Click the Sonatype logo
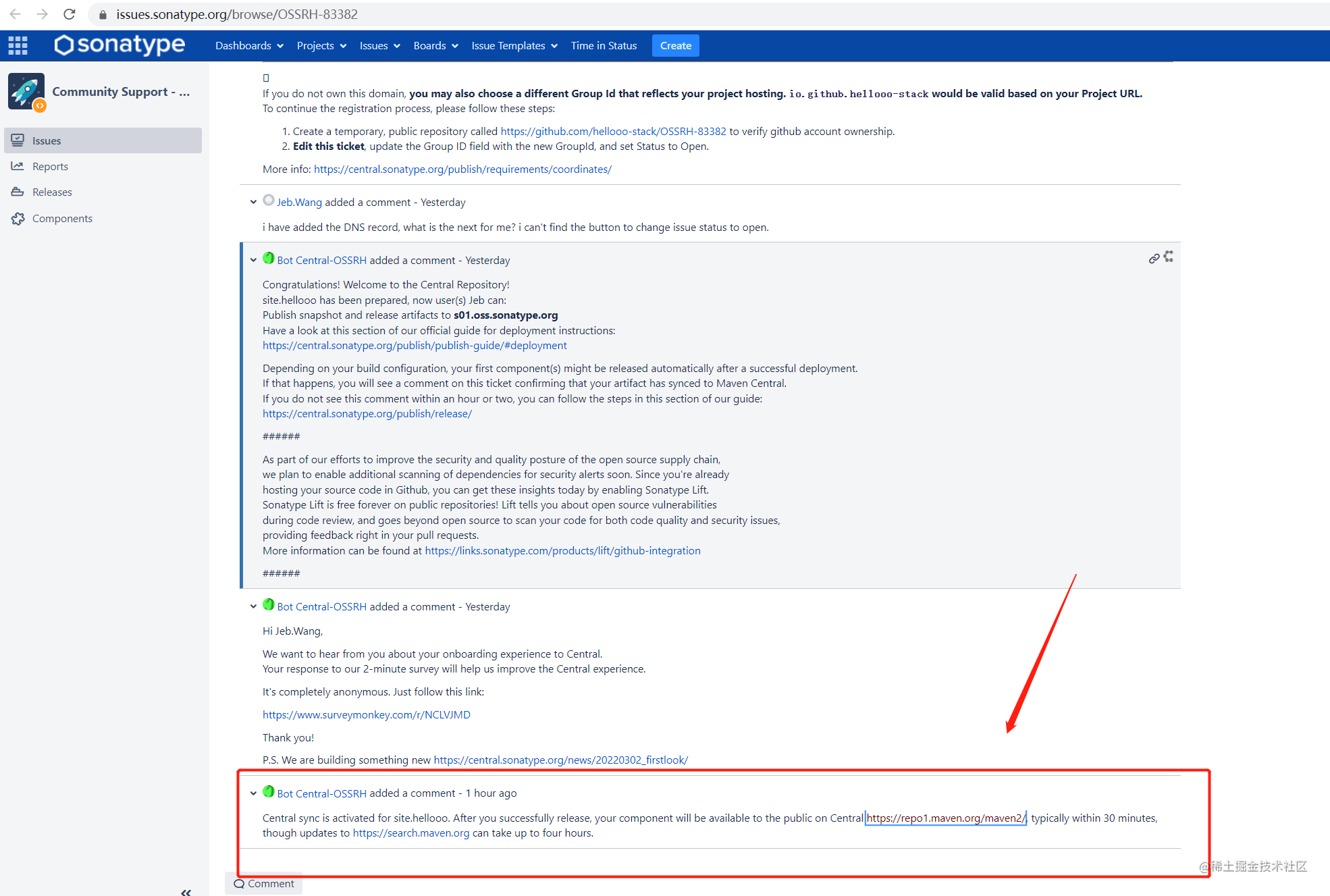 [119, 45]
